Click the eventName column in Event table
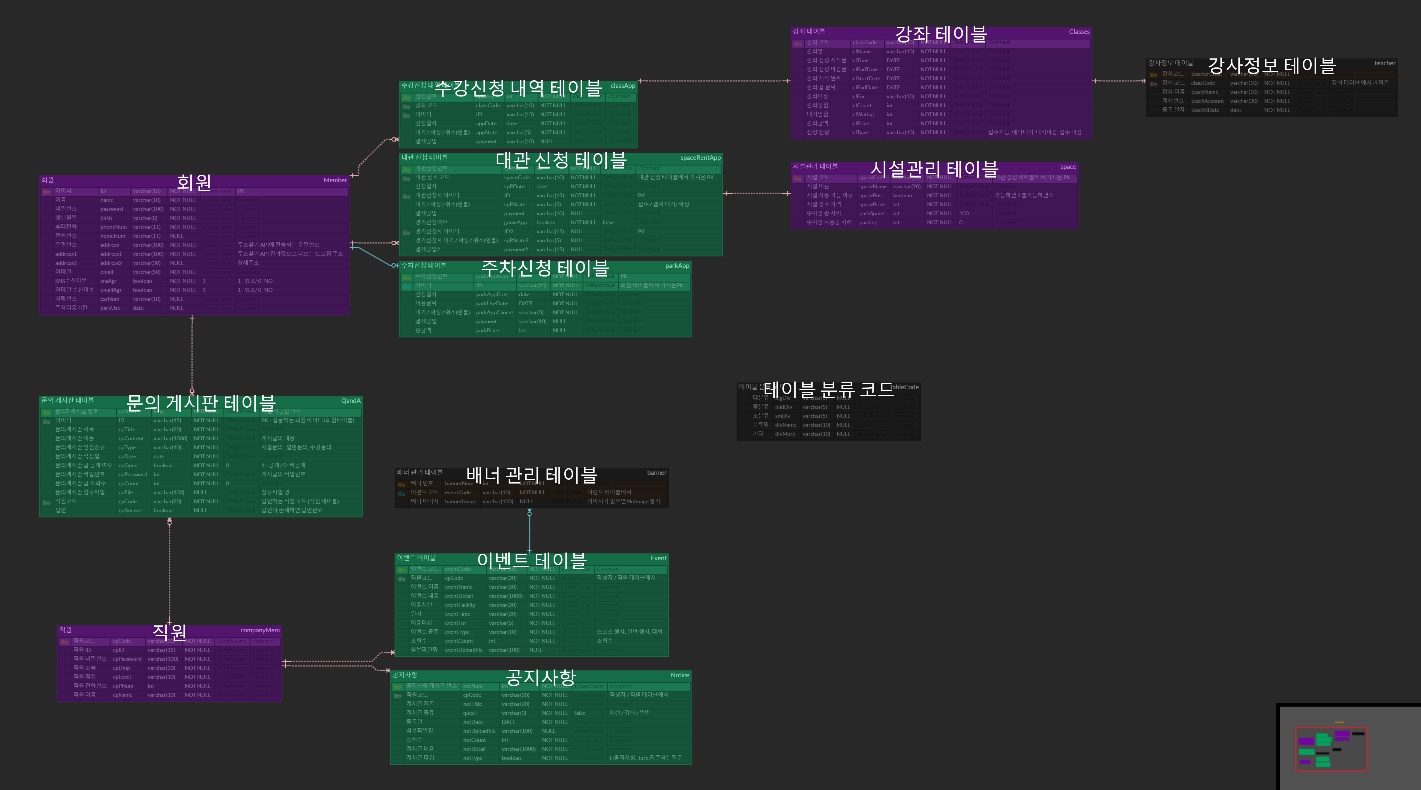 (x=458, y=587)
